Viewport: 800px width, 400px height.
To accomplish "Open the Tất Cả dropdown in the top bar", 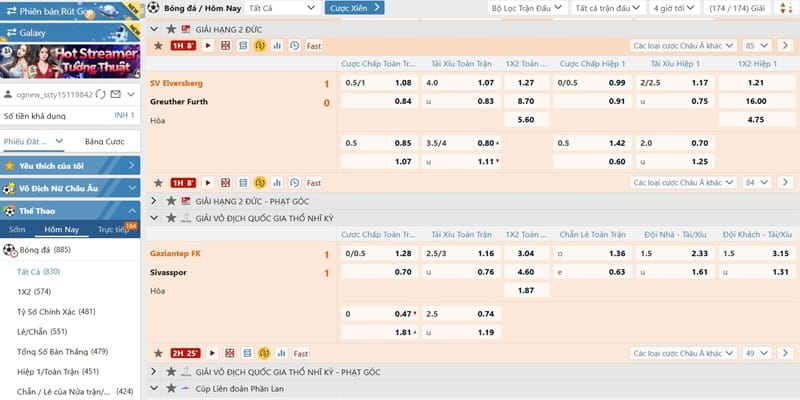I will (282, 8).
